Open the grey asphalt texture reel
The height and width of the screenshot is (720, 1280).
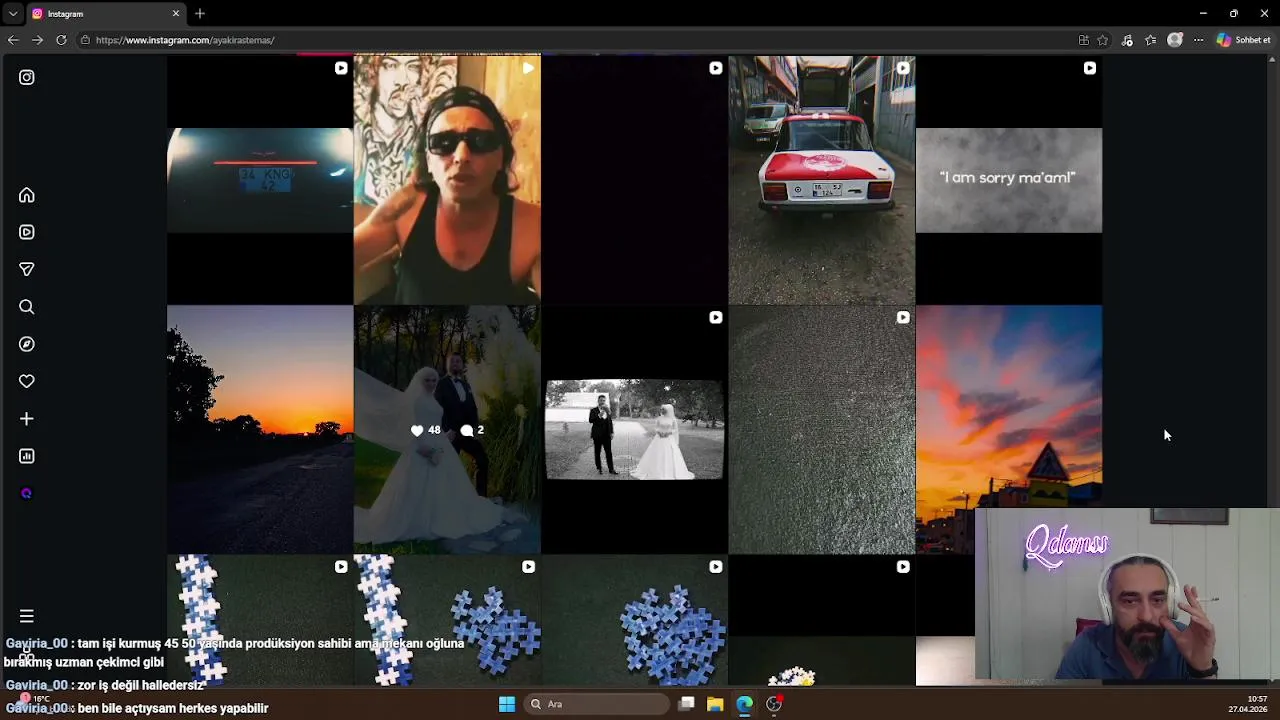point(821,429)
